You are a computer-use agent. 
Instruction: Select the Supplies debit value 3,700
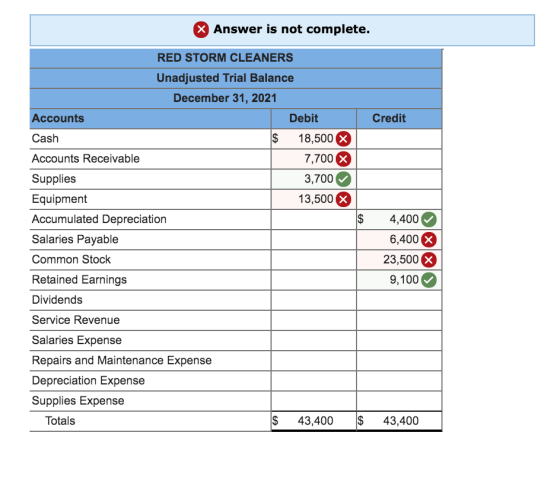[x=319, y=179]
